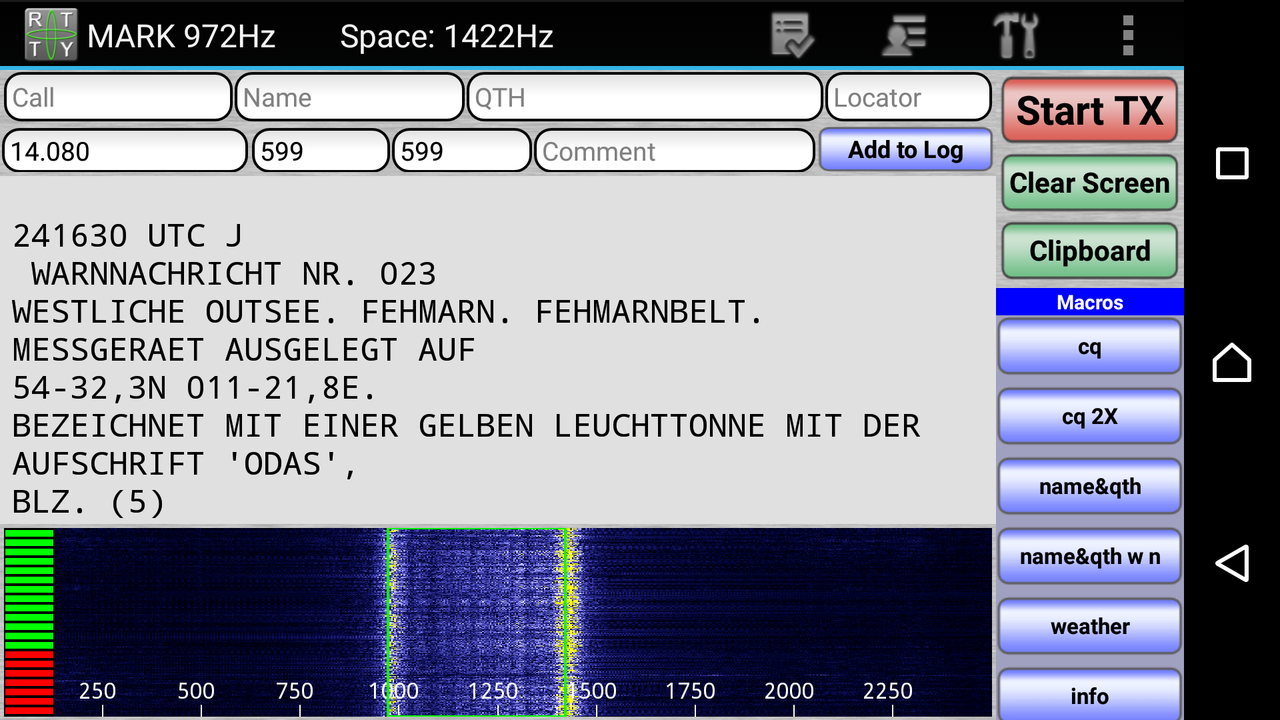The height and width of the screenshot is (720, 1280).
Task: Send the info macro
Action: pos(1090,695)
